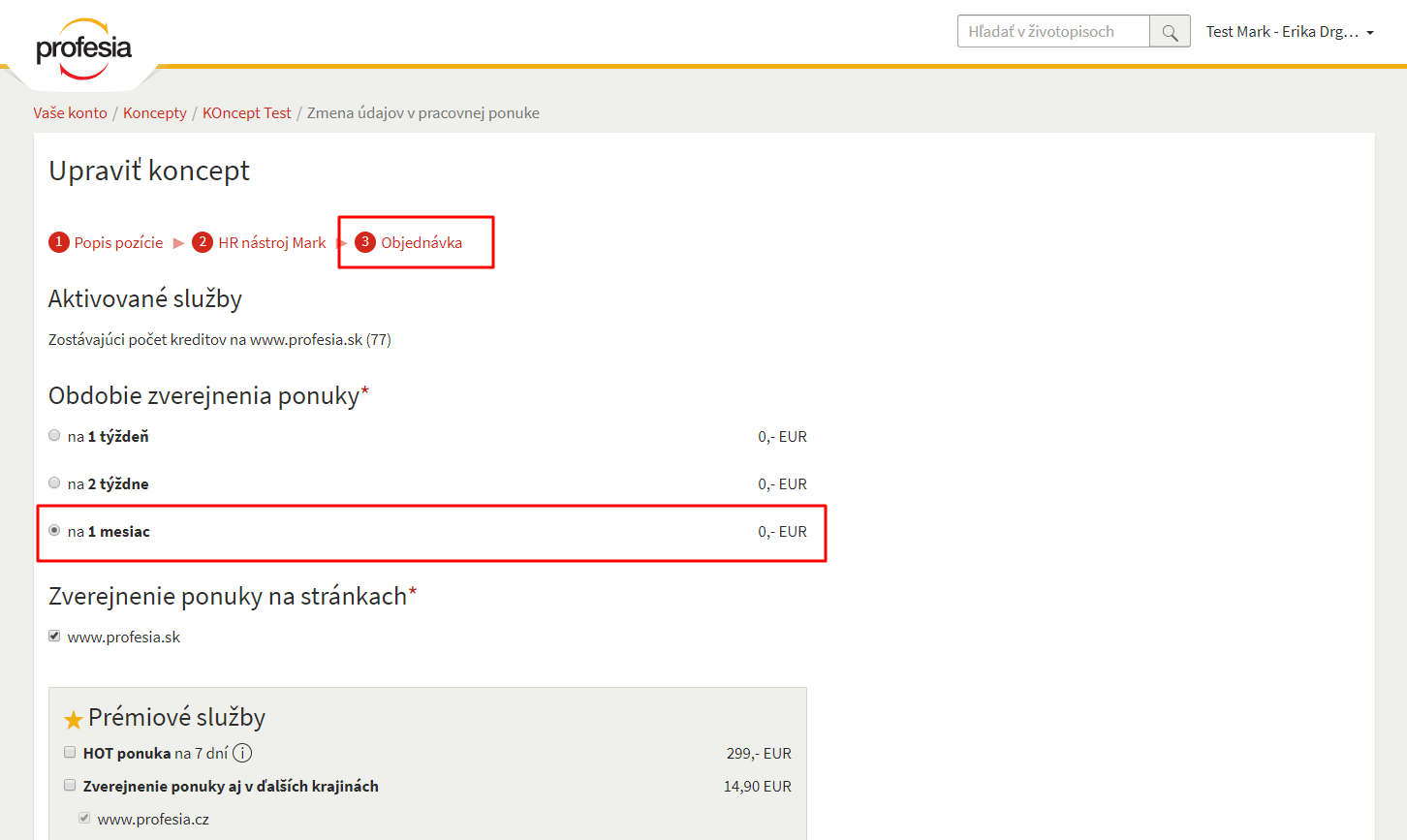Select the 'na 1 mesiac' radio button

pyautogui.click(x=54, y=531)
